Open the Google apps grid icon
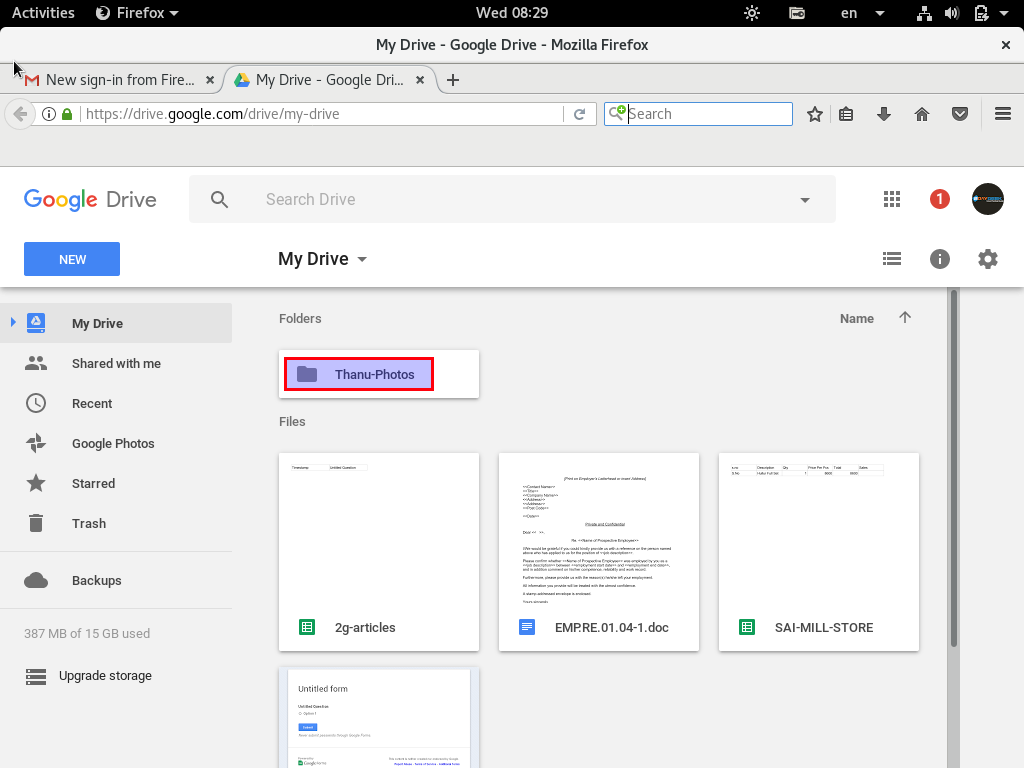The image size is (1024, 768). (891, 199)
